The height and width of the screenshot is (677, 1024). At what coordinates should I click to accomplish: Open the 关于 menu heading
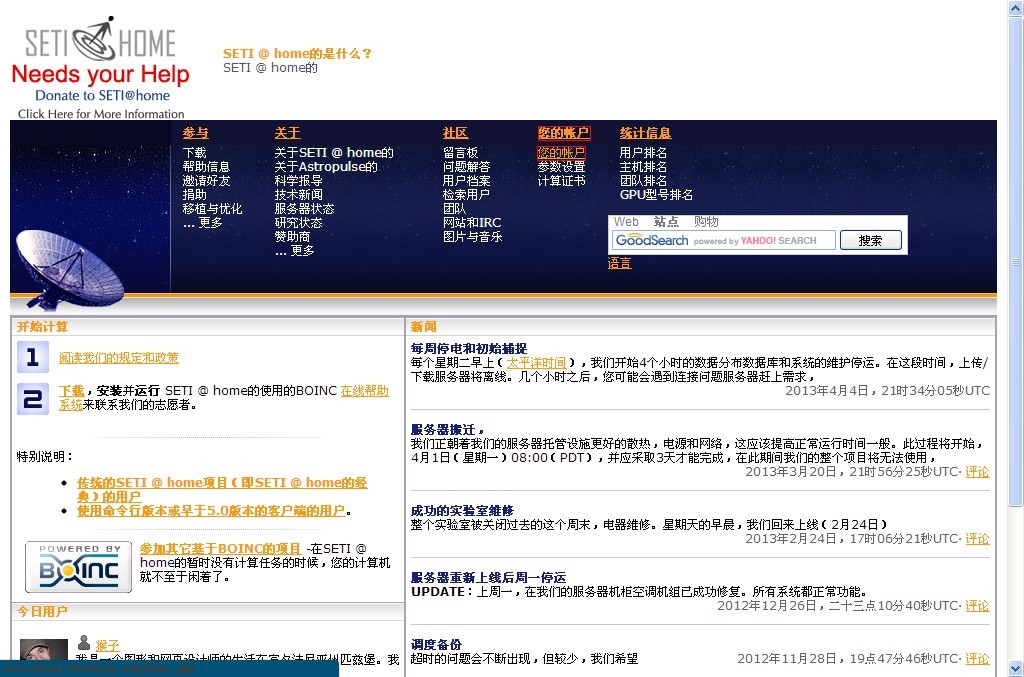tap(287, 133)
